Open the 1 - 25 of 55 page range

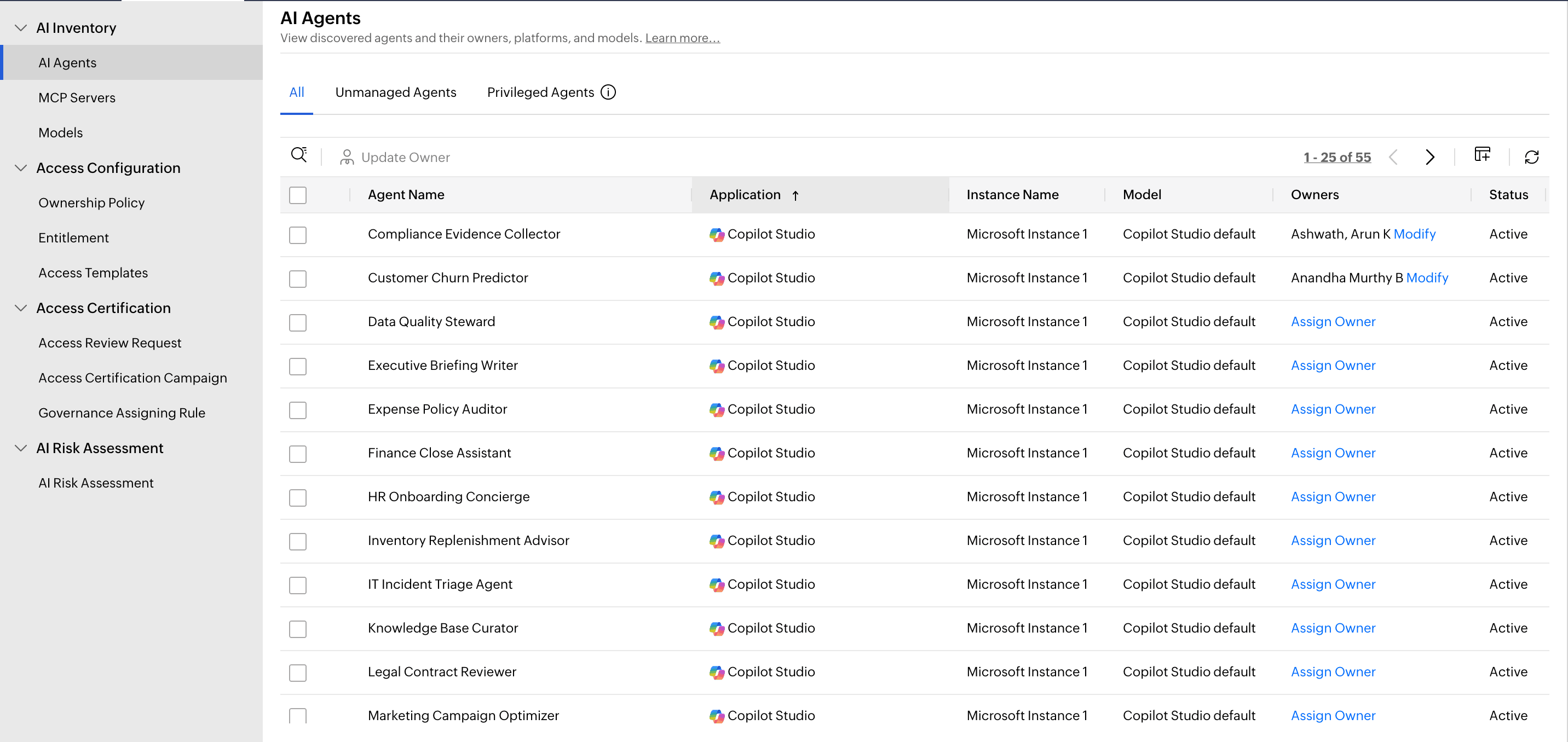pyautogui.click(x=1337, y=157)
